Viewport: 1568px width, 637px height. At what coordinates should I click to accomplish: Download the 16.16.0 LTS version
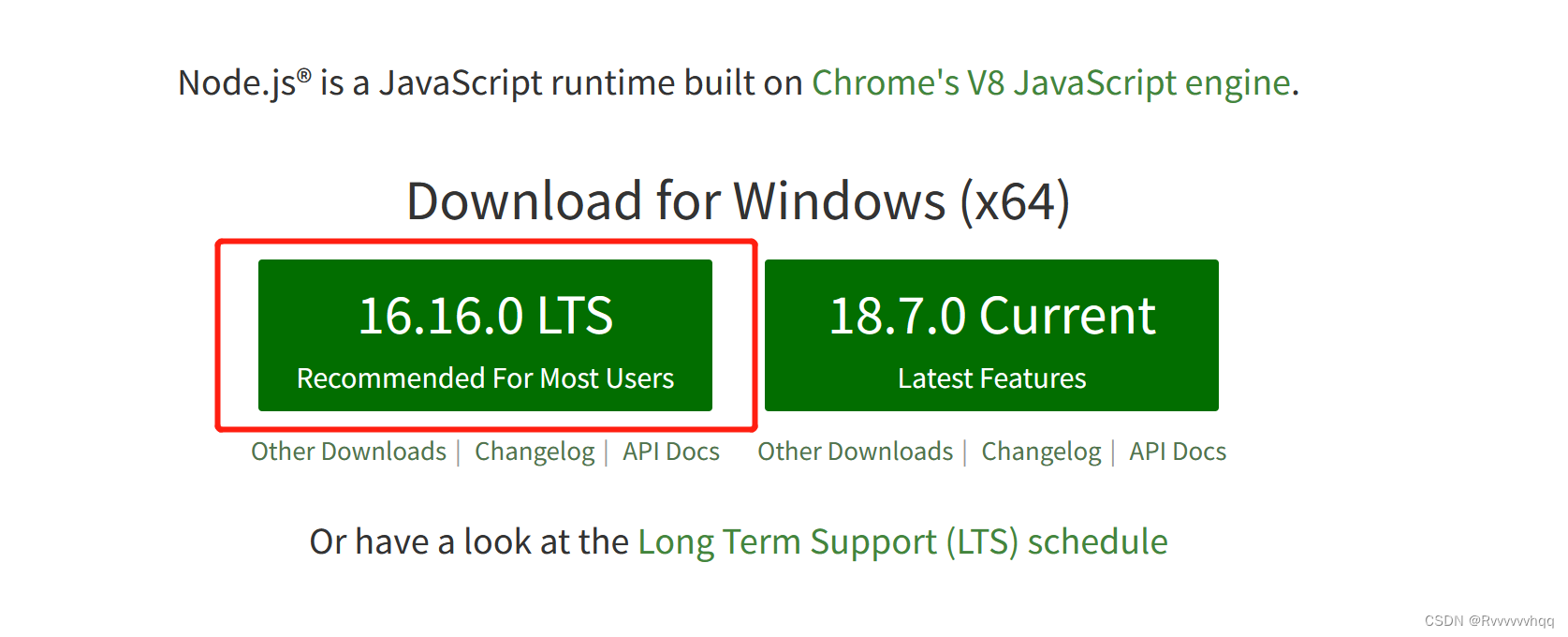tap(484, 334)
